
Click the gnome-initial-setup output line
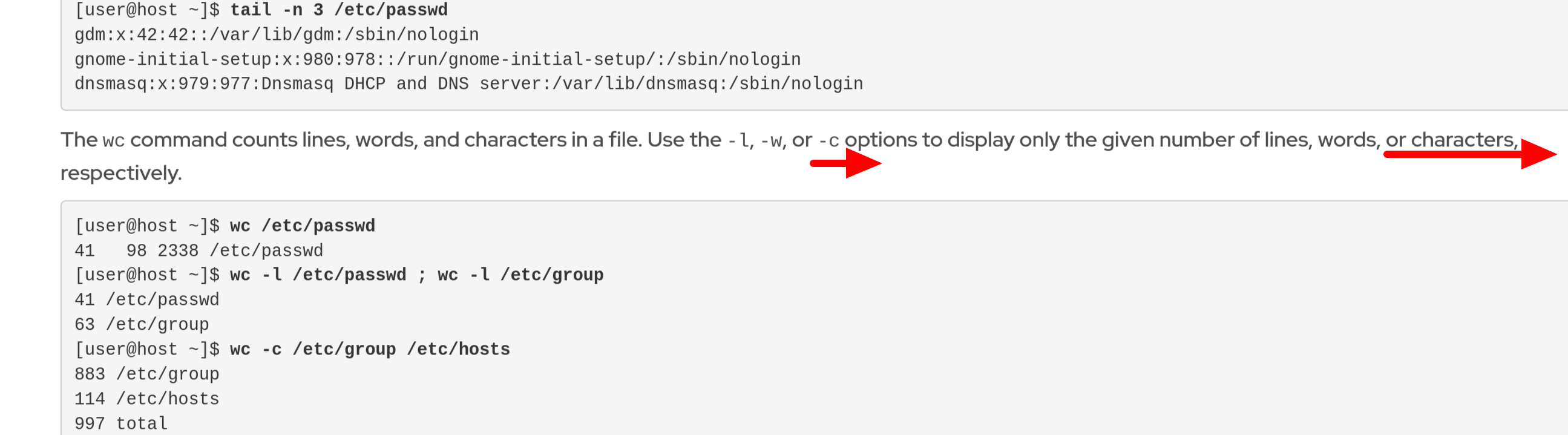click(x=437, y=60)
